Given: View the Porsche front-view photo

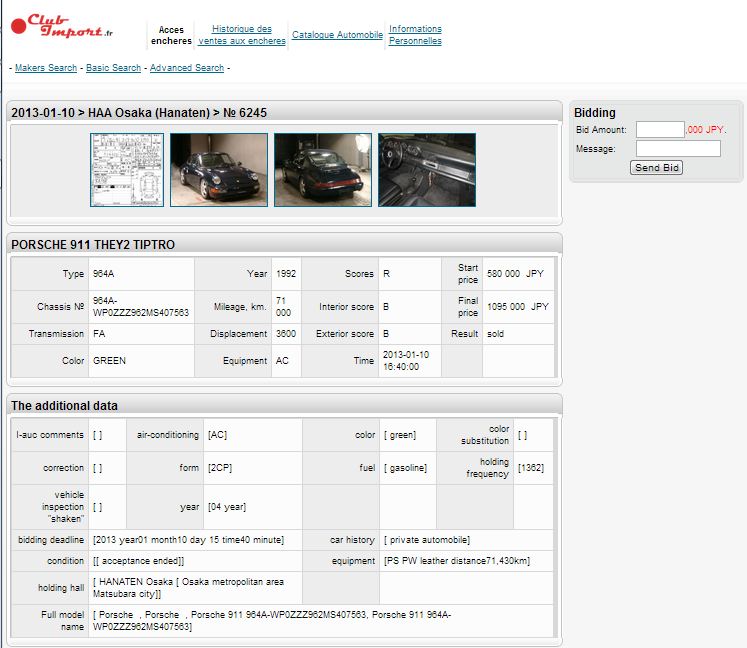Looking at the screenshot, I should 219,170.
